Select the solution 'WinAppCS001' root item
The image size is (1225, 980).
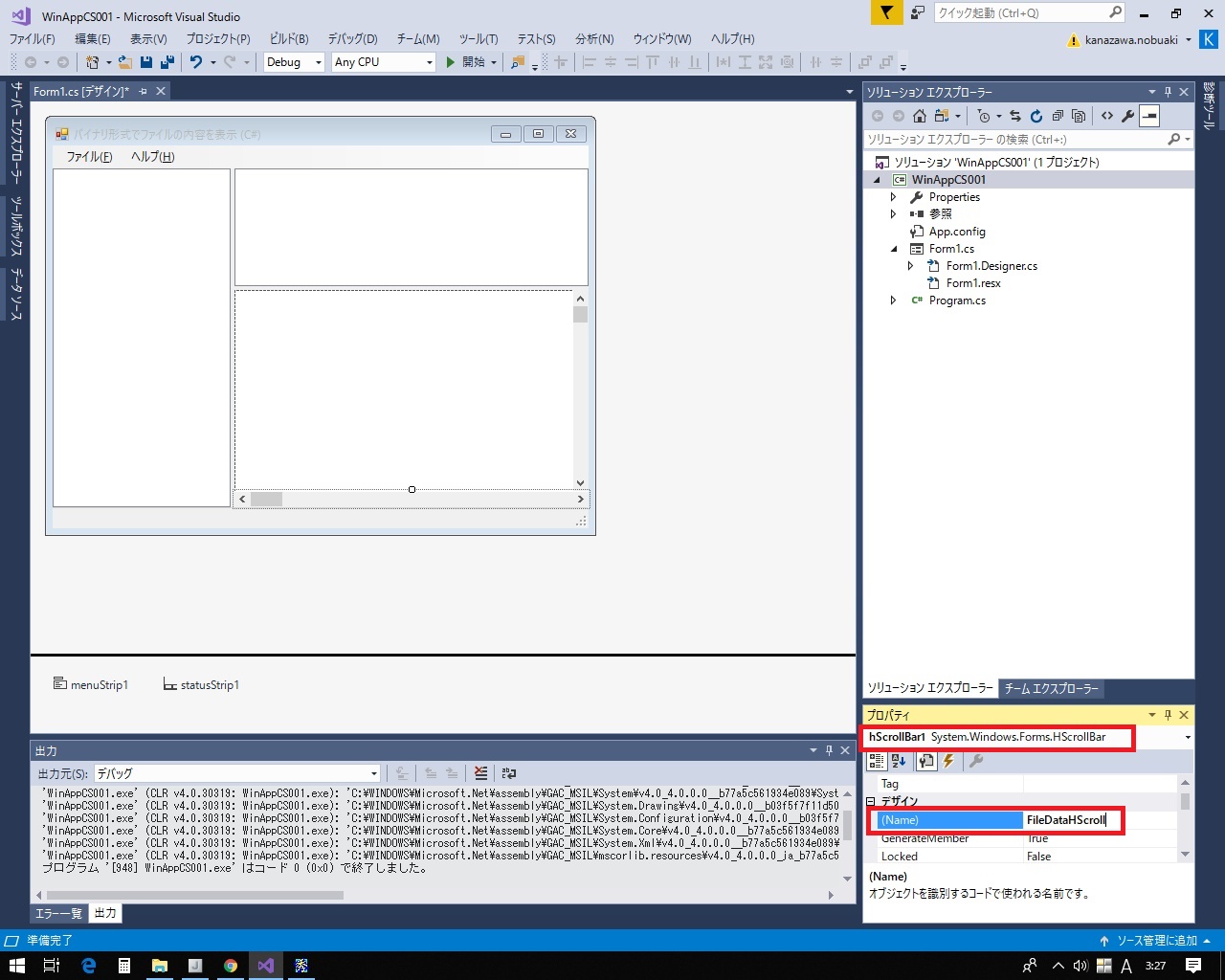[x=995, y=163]
